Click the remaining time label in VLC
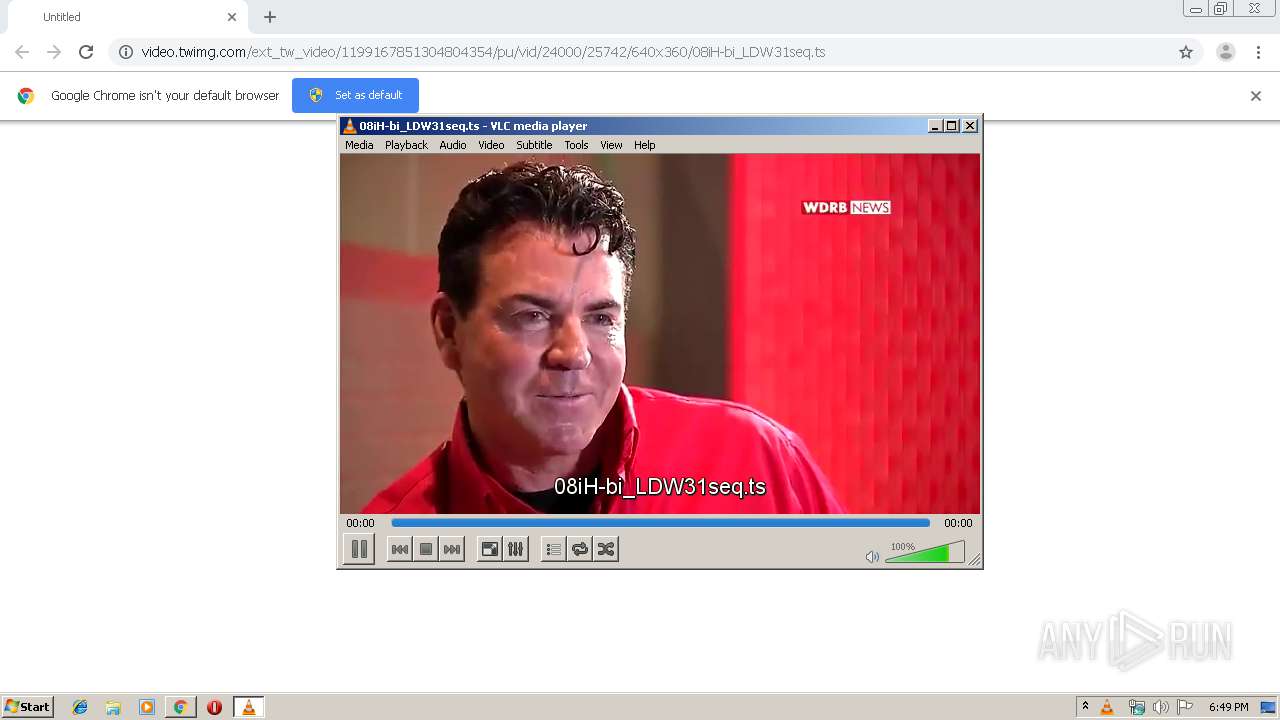The image size is (1280, 720). (958, 523)
